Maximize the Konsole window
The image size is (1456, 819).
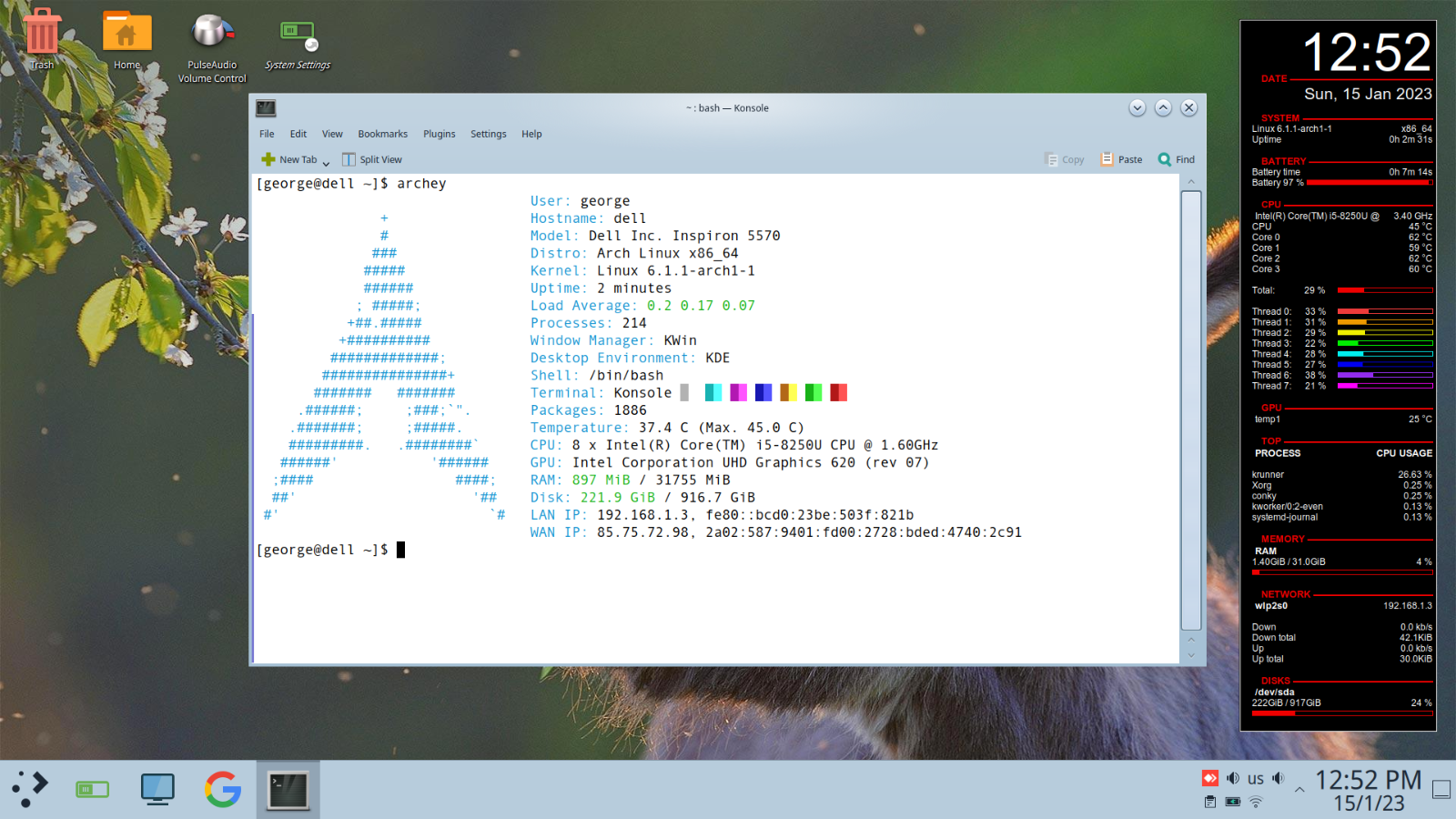pyautogui.click(x=1163, y=107)
